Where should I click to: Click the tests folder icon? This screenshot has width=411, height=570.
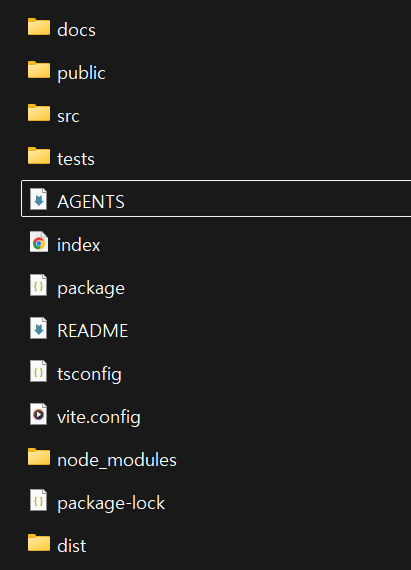click(39, 156)
